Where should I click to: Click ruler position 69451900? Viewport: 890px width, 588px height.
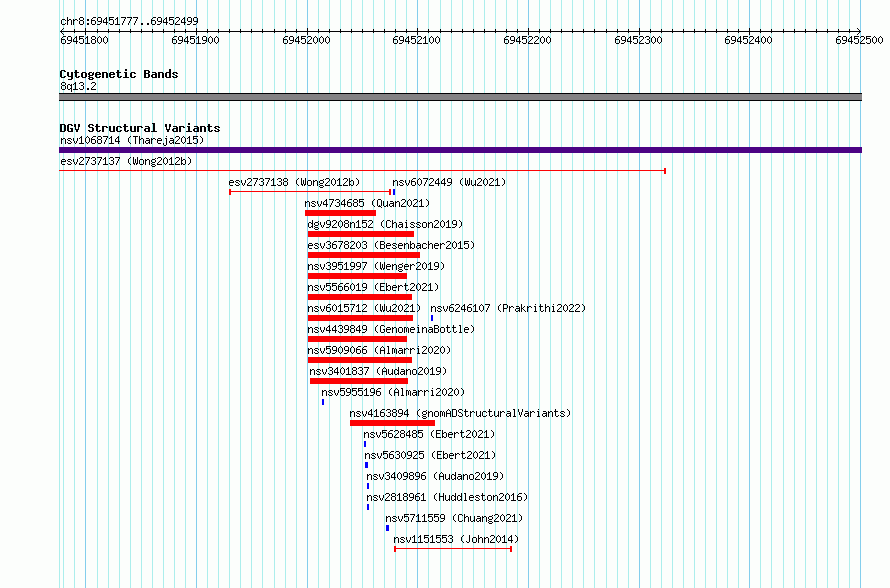point(195,40)
